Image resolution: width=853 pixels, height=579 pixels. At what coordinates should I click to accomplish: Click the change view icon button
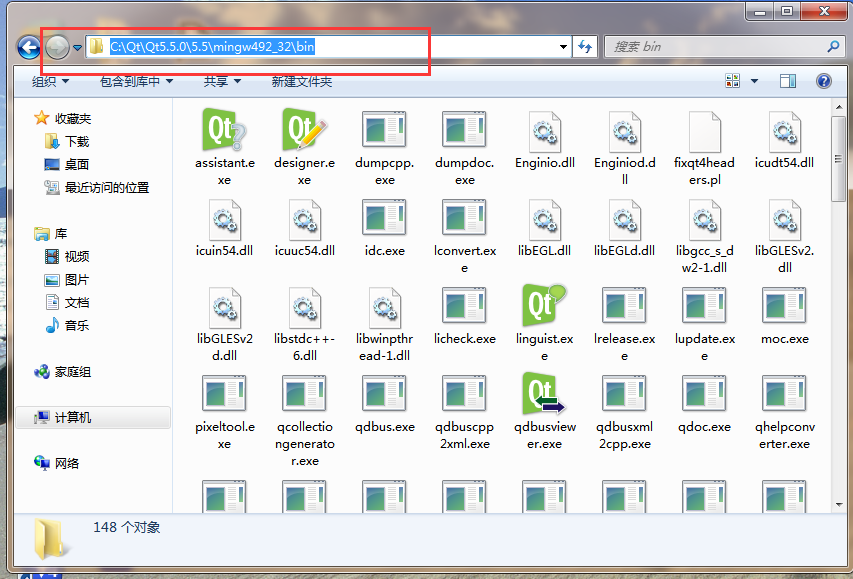coord(732,81)
